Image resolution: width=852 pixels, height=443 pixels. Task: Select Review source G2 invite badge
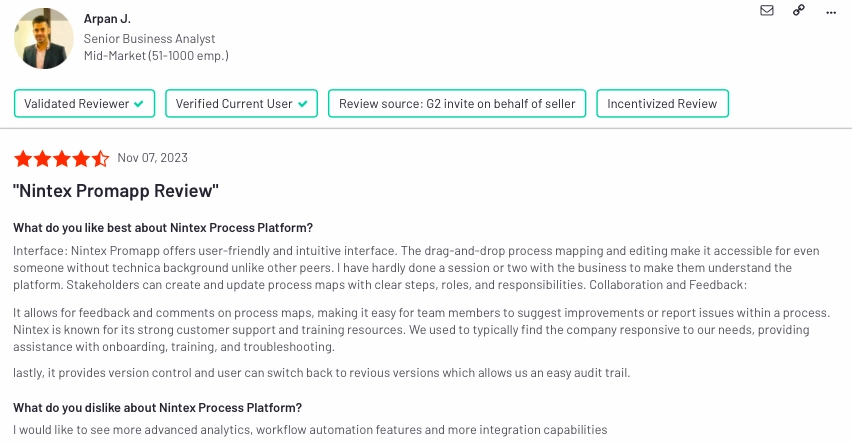click(457, 103)
